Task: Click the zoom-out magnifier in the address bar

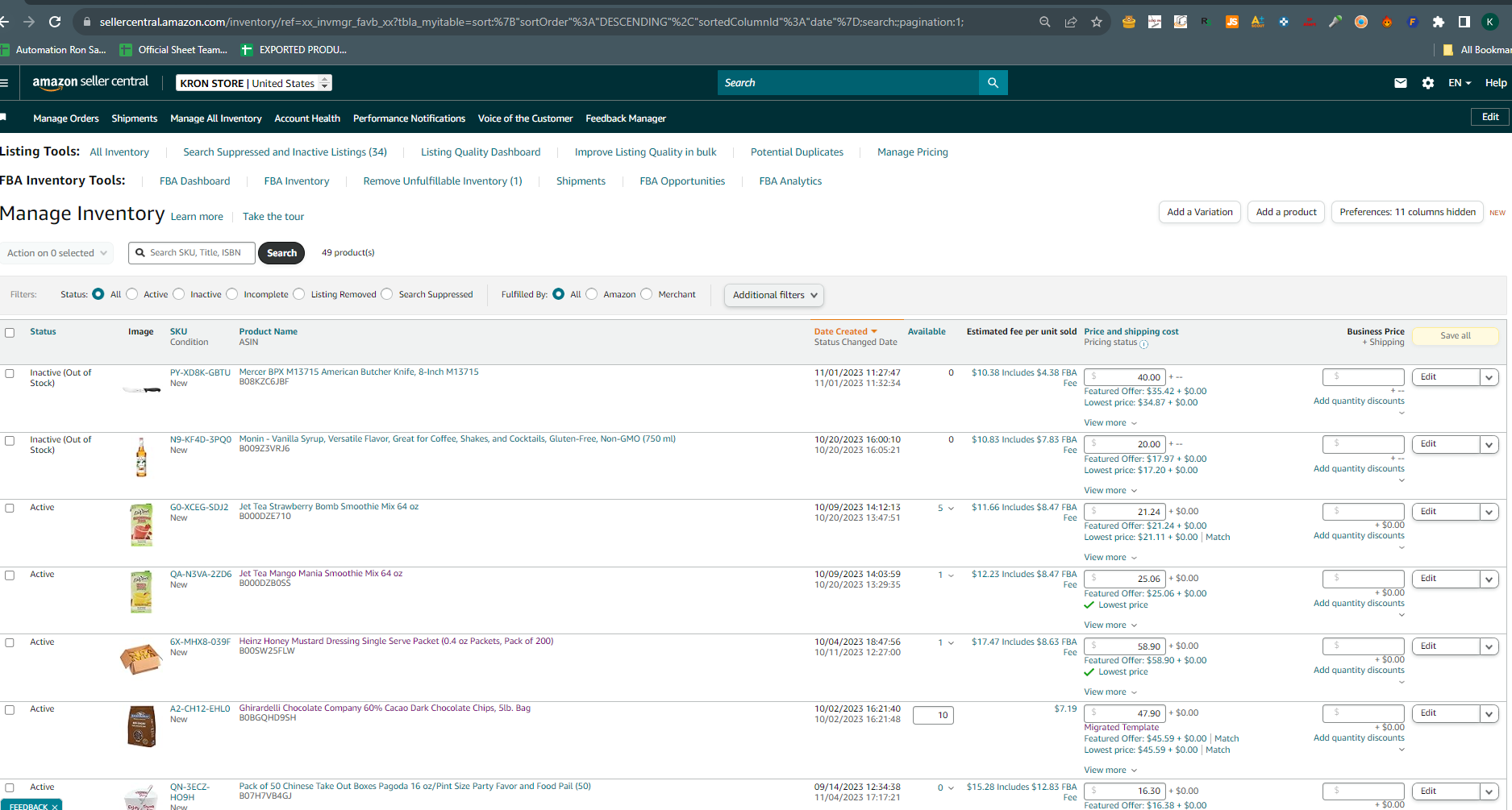Action: point(1045,22)
